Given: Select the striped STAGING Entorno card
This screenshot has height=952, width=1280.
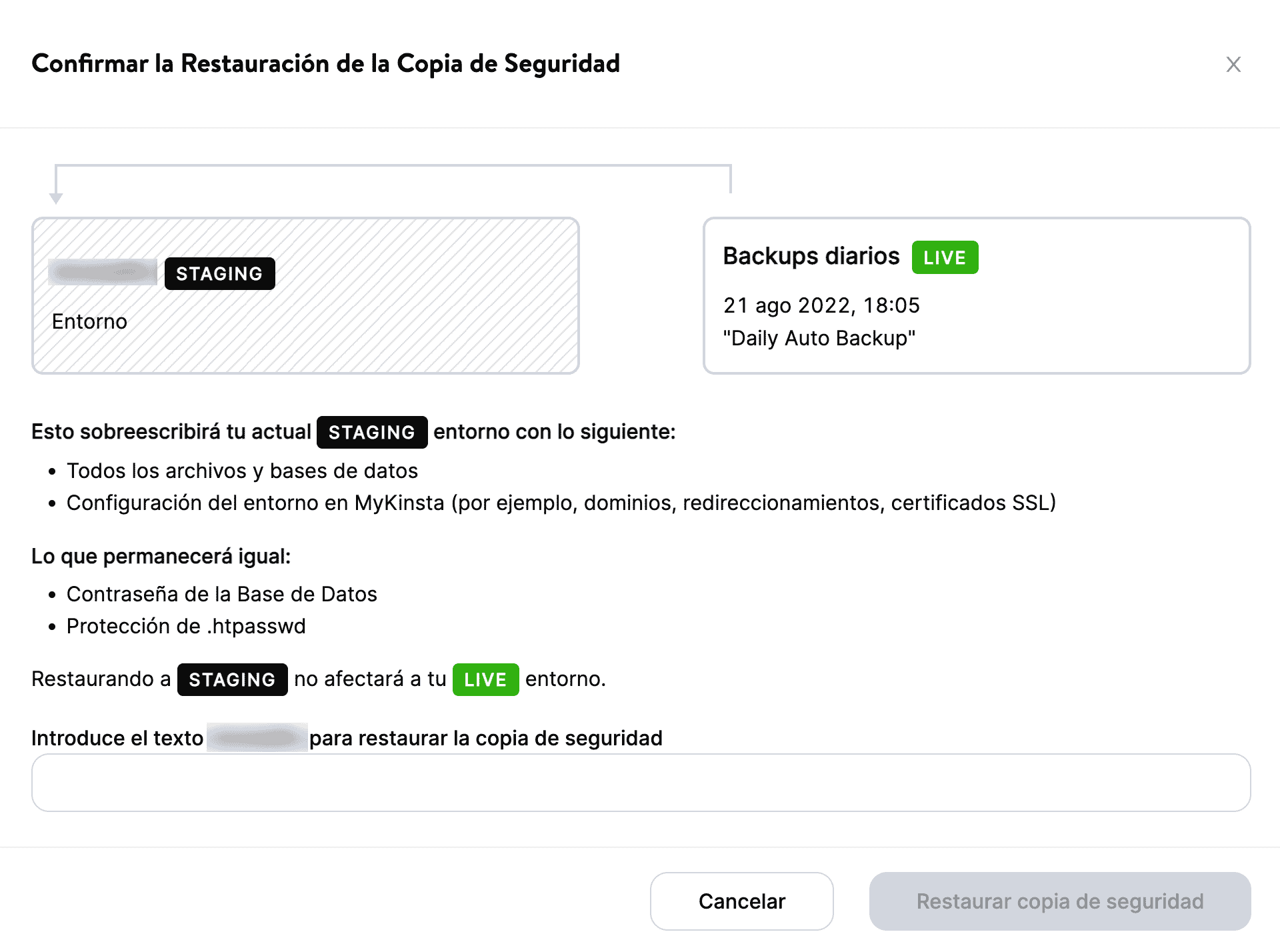Looking at the screenshot, I should point(305,295).
